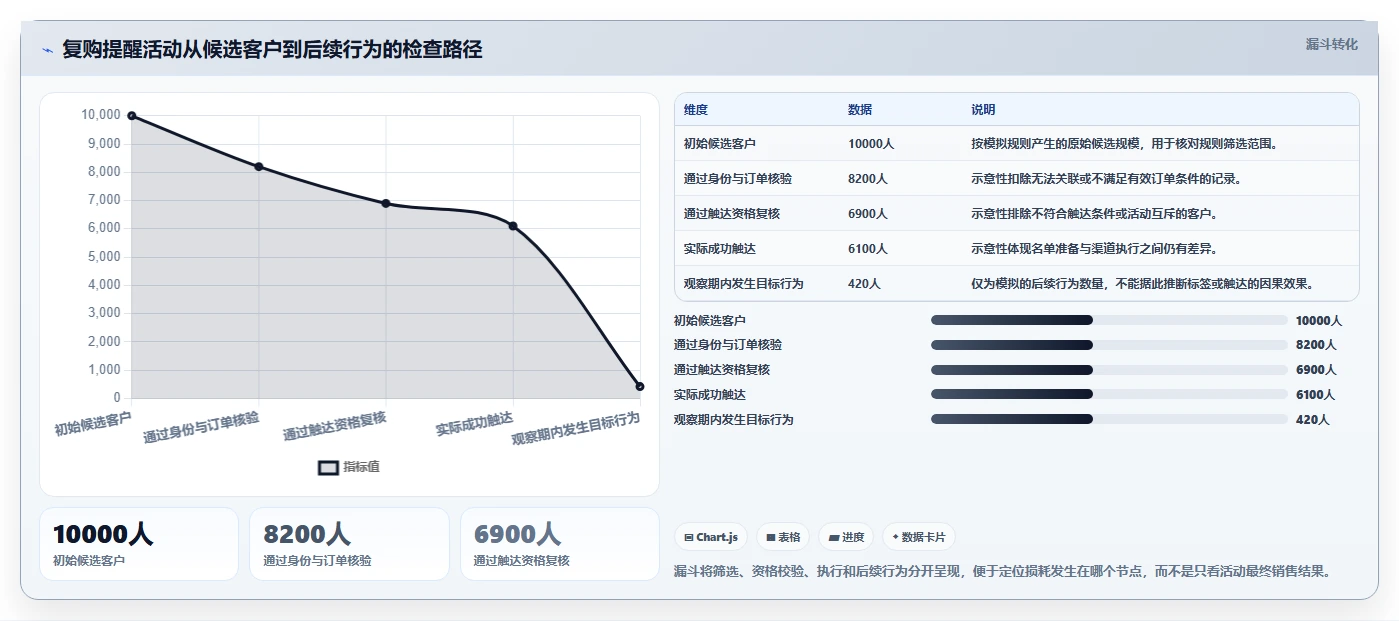Select 通过触达资格复核 table row label
1399x621 pixels.
[732, 214]
